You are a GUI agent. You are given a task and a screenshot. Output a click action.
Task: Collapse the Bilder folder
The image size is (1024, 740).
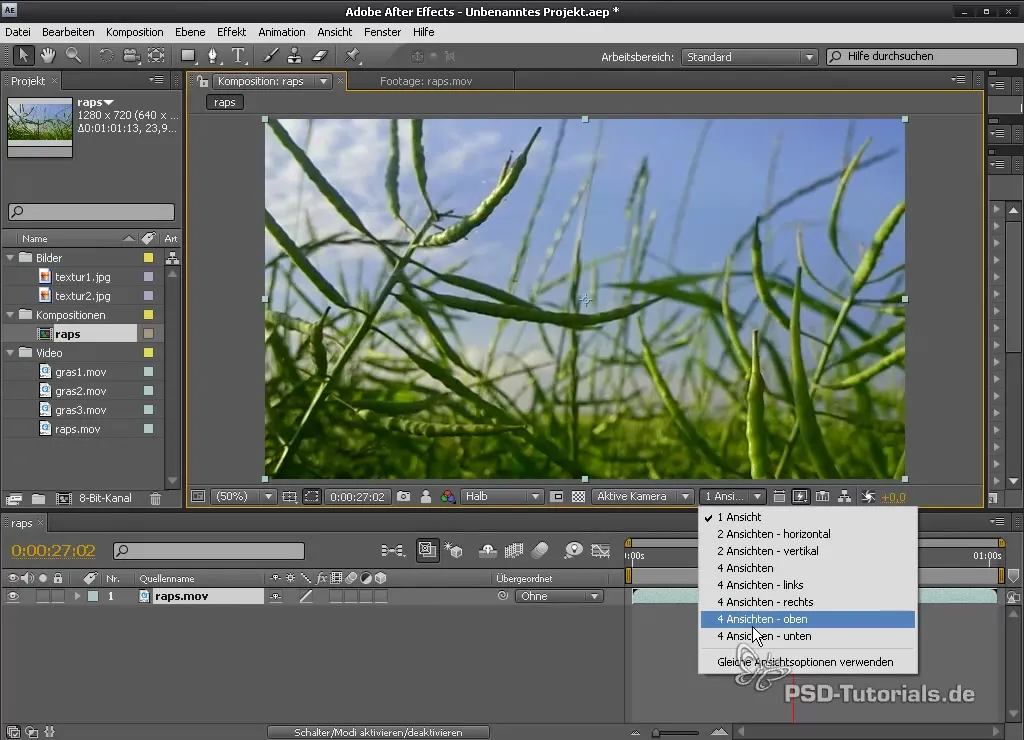10,258
